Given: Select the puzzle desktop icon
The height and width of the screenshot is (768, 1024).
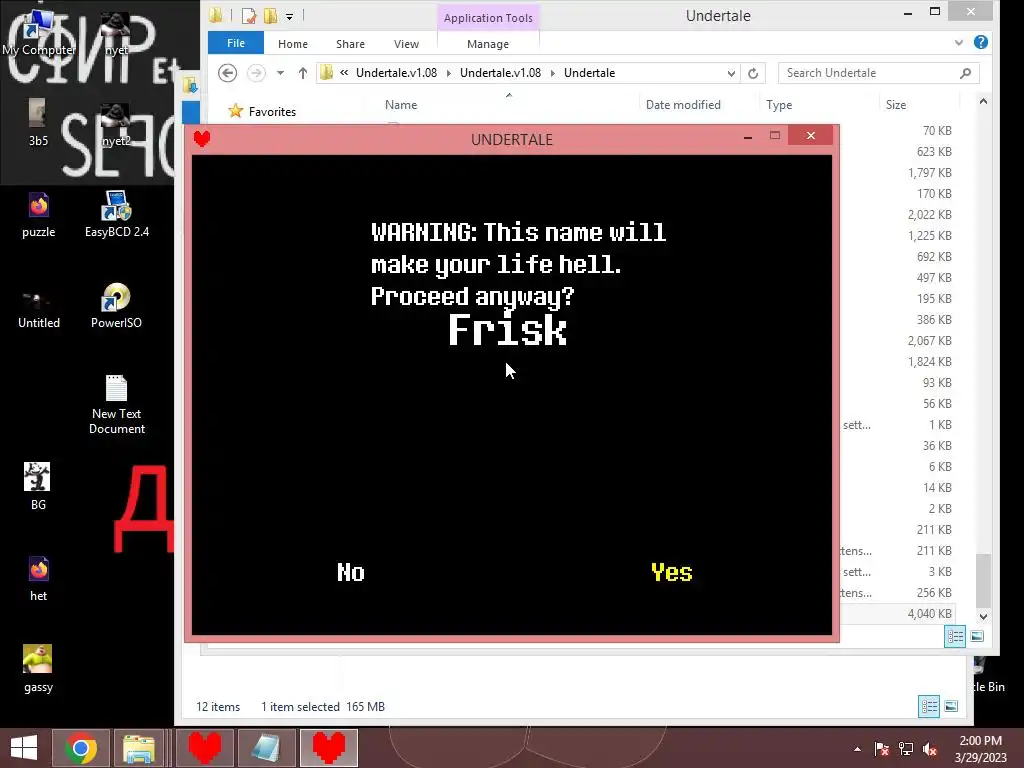Looking at the screenshot, I should coord(39,216).
